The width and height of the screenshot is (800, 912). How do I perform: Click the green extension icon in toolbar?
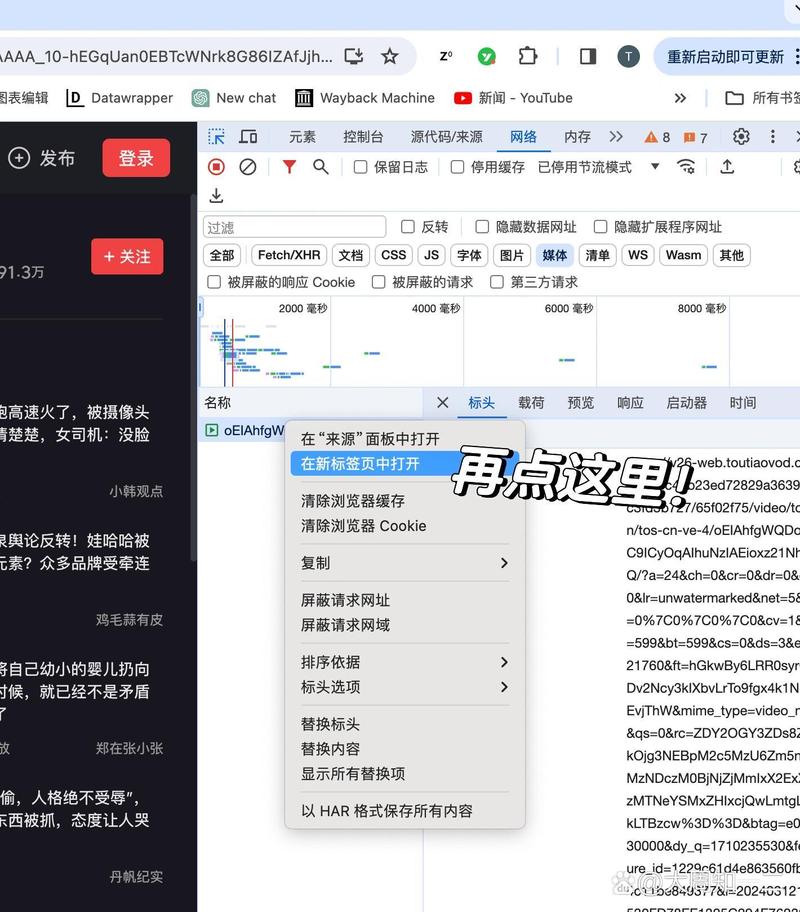pos(486,56)
